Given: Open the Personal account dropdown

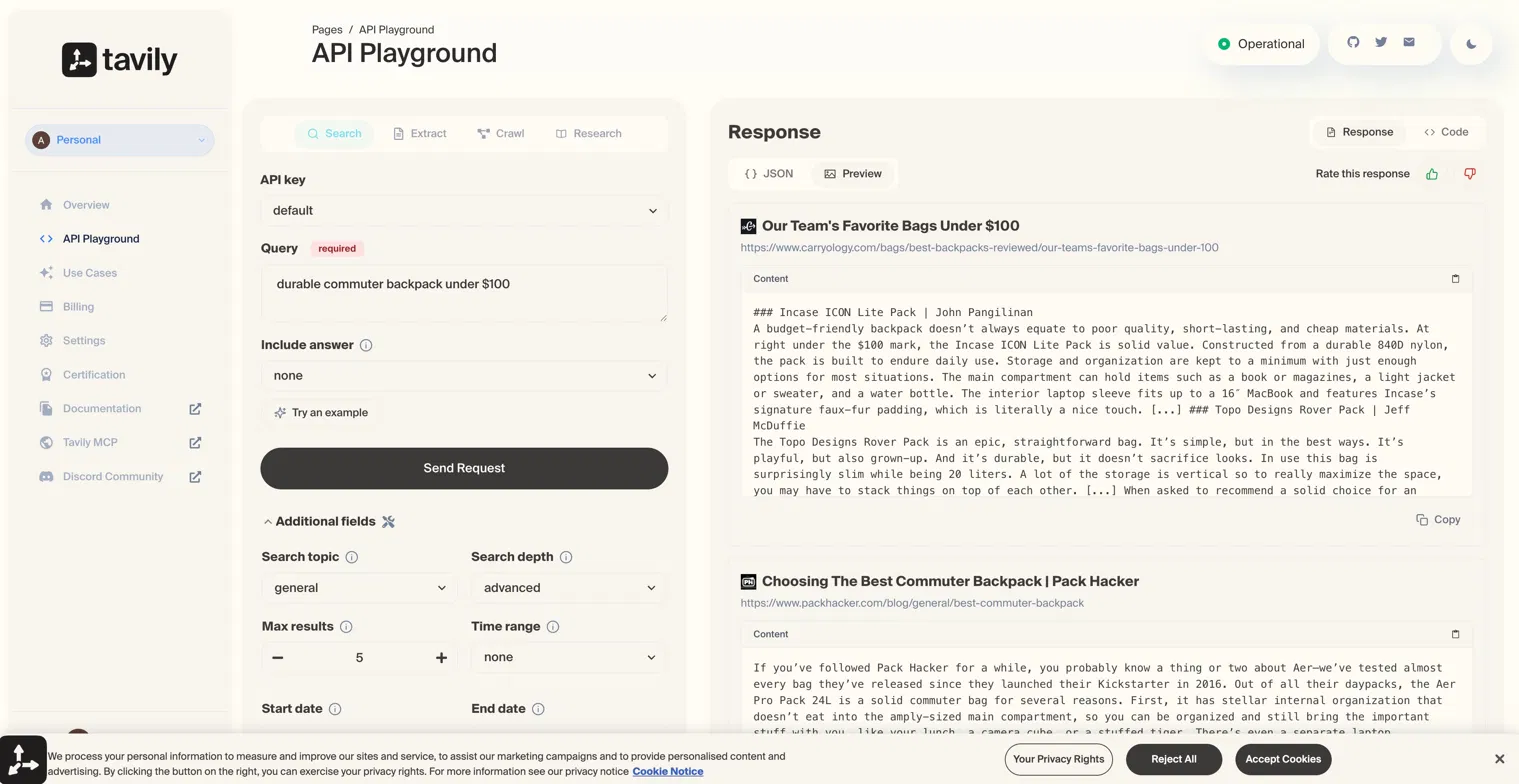Looking at the screenshot, I should pos(120,140).
